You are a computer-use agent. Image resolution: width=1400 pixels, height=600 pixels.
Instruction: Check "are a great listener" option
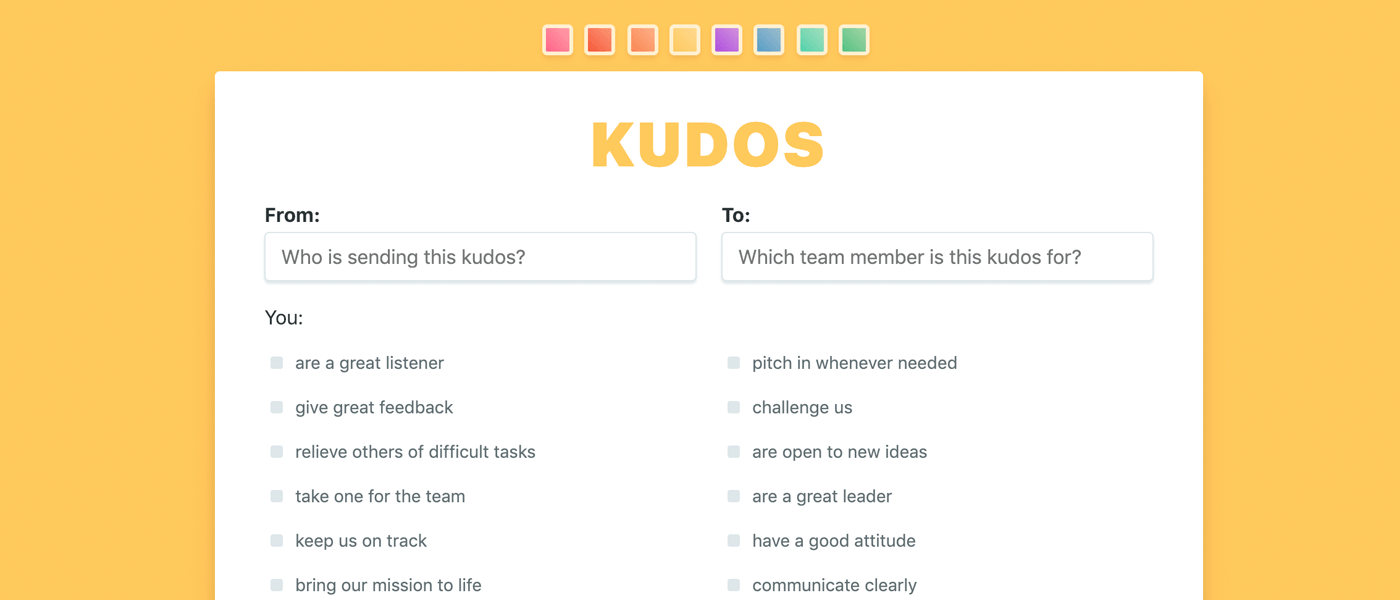click(x=277, y=363)
